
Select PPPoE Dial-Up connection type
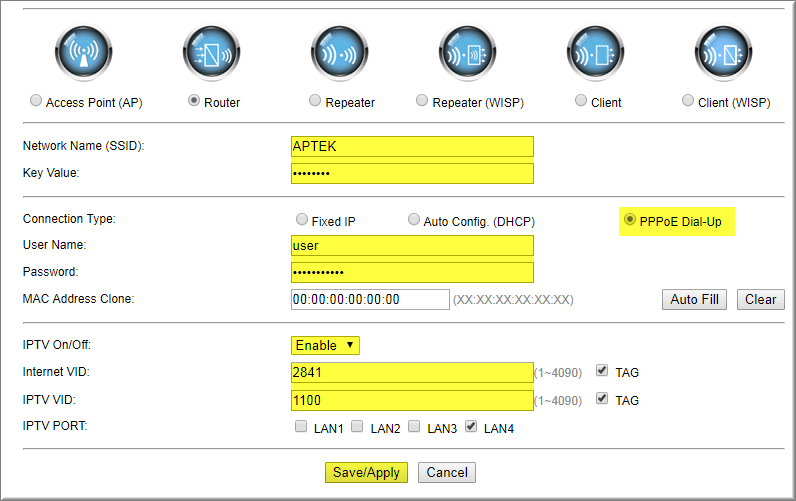pyautogui.click(x=630, y=220)
